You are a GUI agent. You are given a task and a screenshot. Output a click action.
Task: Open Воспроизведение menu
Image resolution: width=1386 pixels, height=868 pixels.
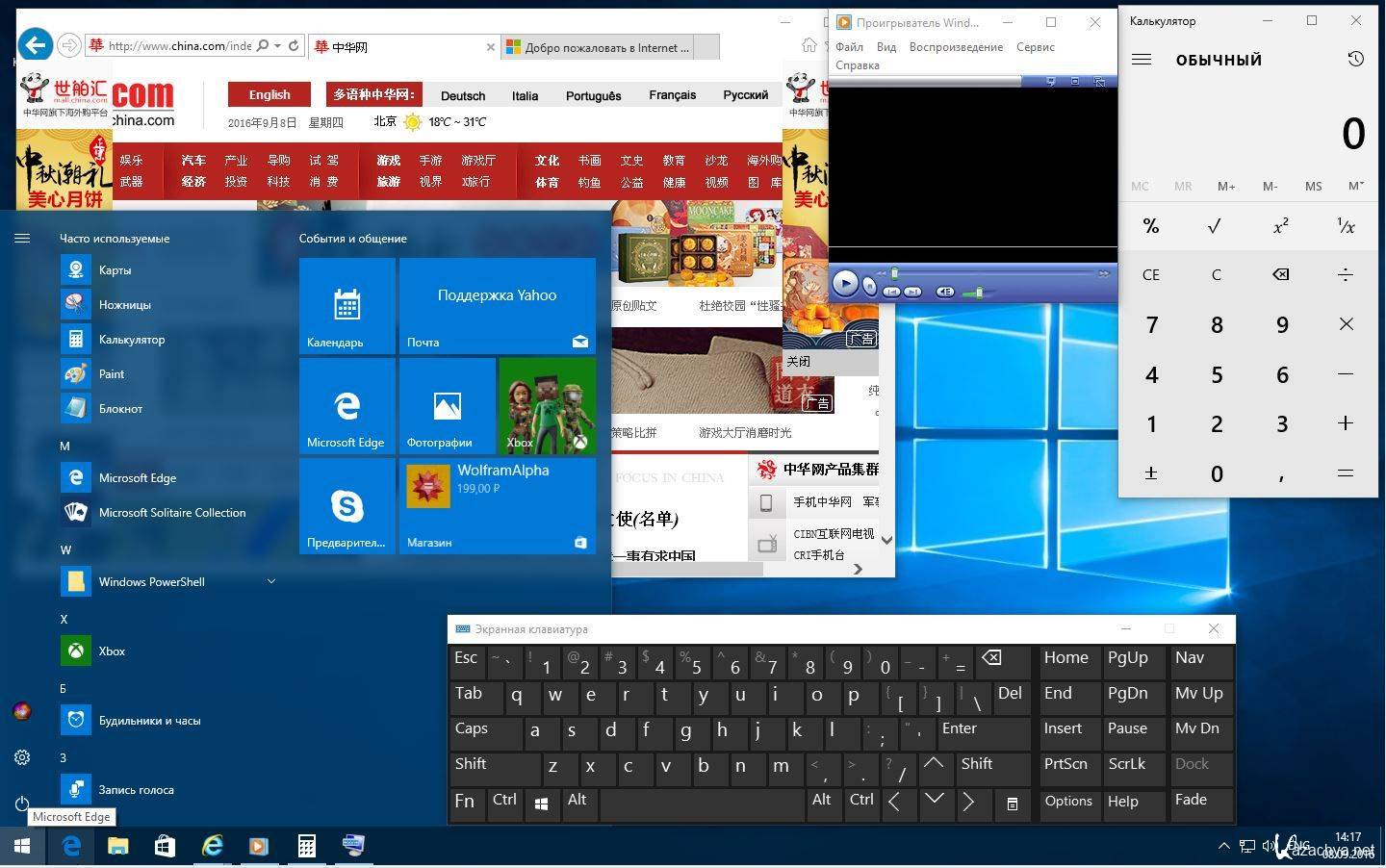coord(956,46)
